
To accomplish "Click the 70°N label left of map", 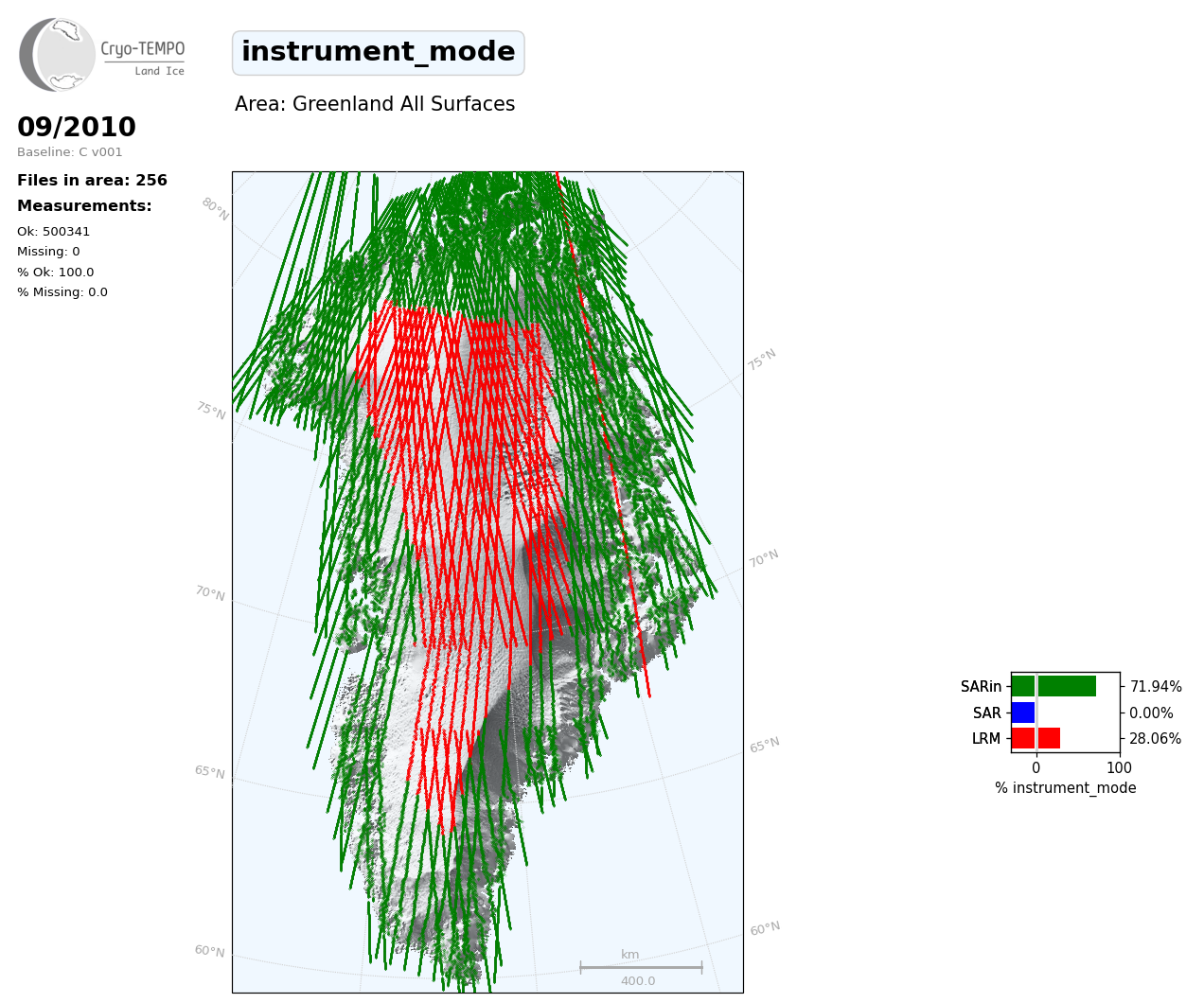I will coord(210,593).
